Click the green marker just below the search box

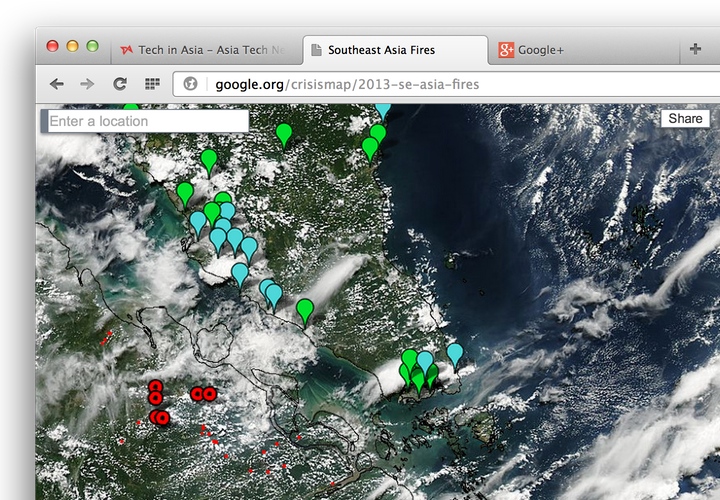tap(209, 163)
